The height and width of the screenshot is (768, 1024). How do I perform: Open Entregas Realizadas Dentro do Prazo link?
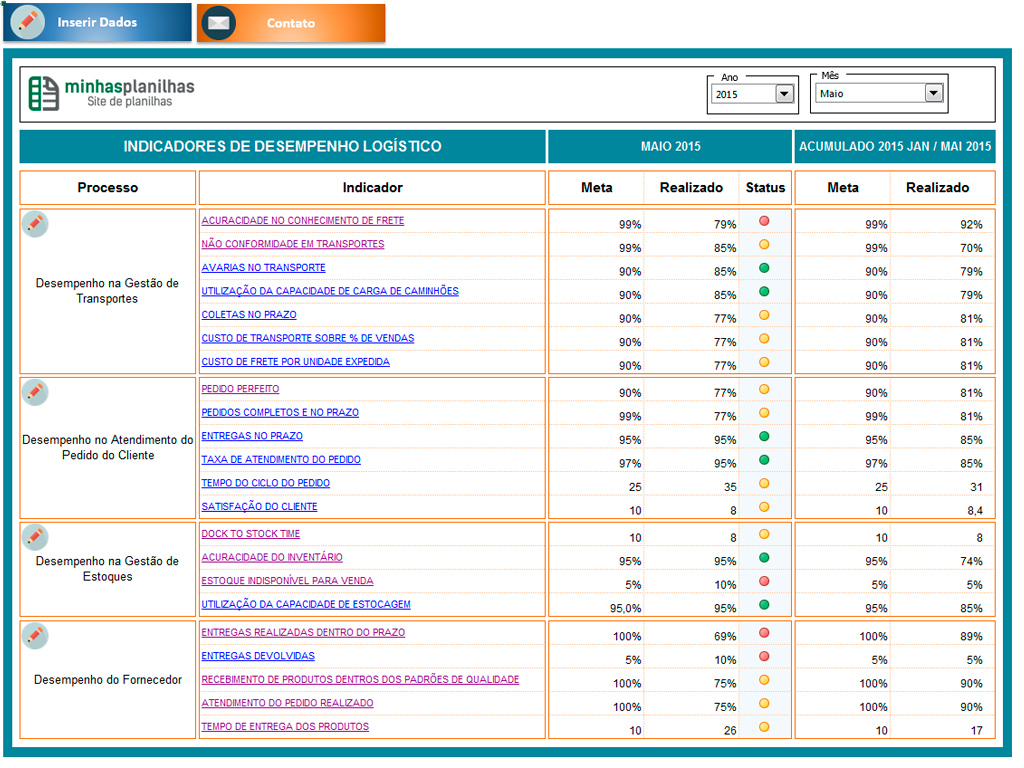click(303, 633)
